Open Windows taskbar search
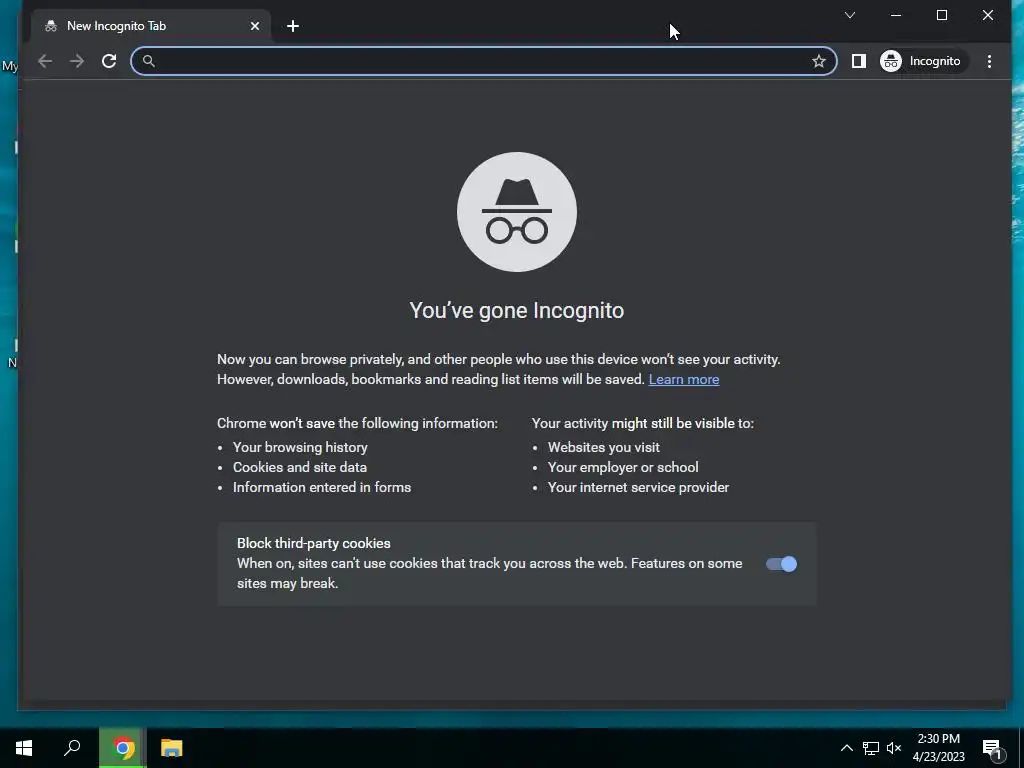 coord(72,748)
